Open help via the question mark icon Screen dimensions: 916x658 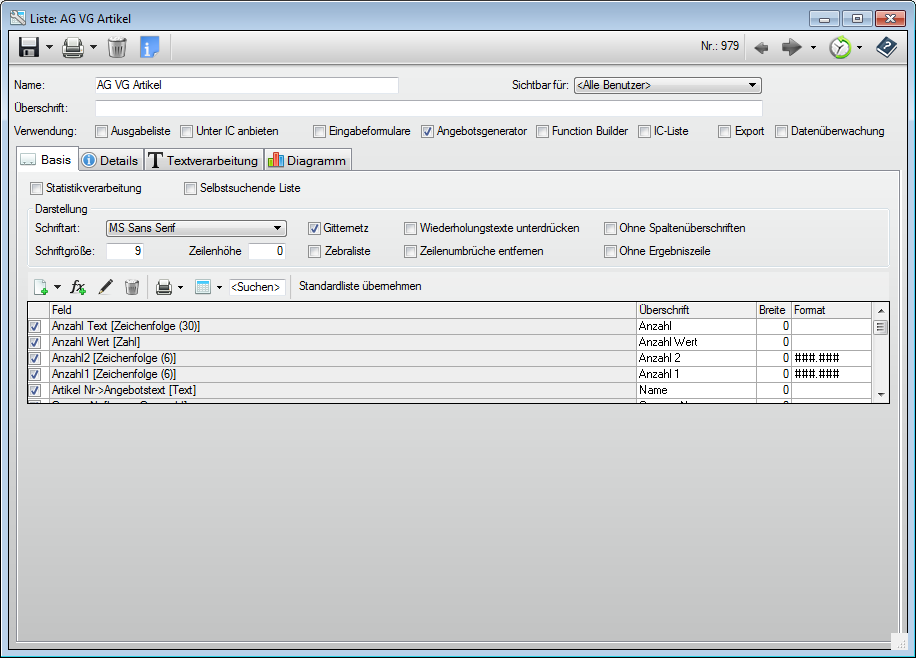[886, 45]
